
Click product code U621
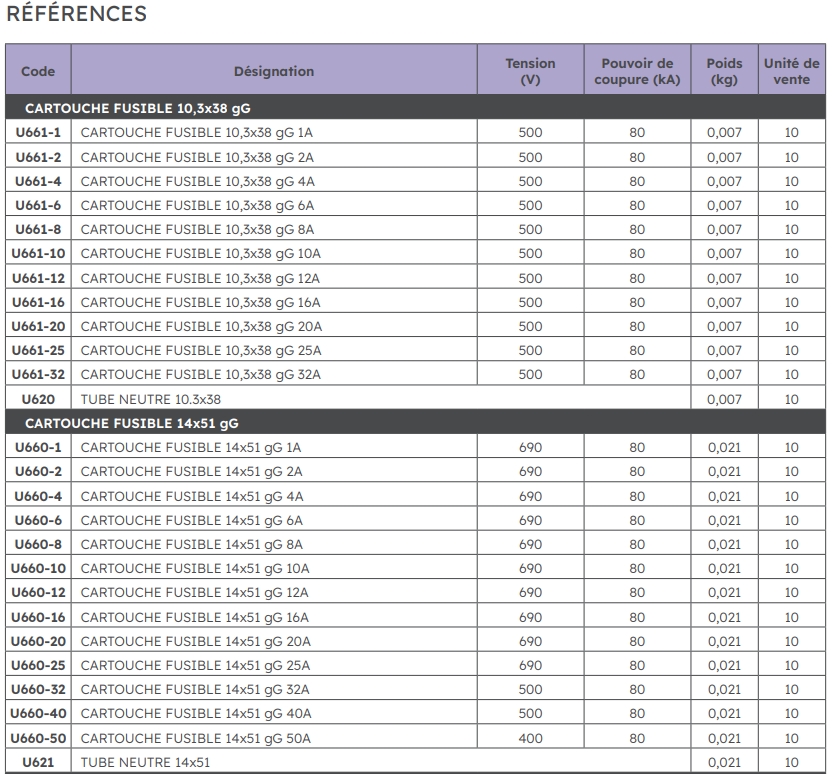coord(39,762)
